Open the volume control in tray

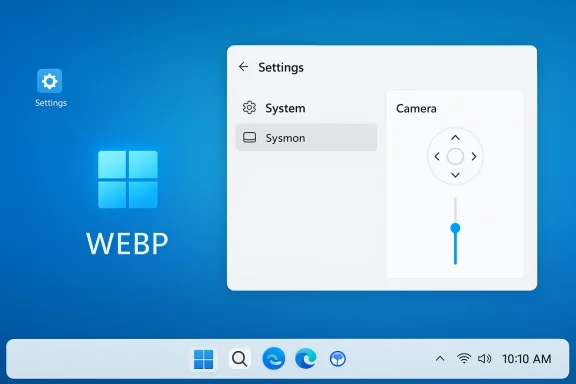485,359
